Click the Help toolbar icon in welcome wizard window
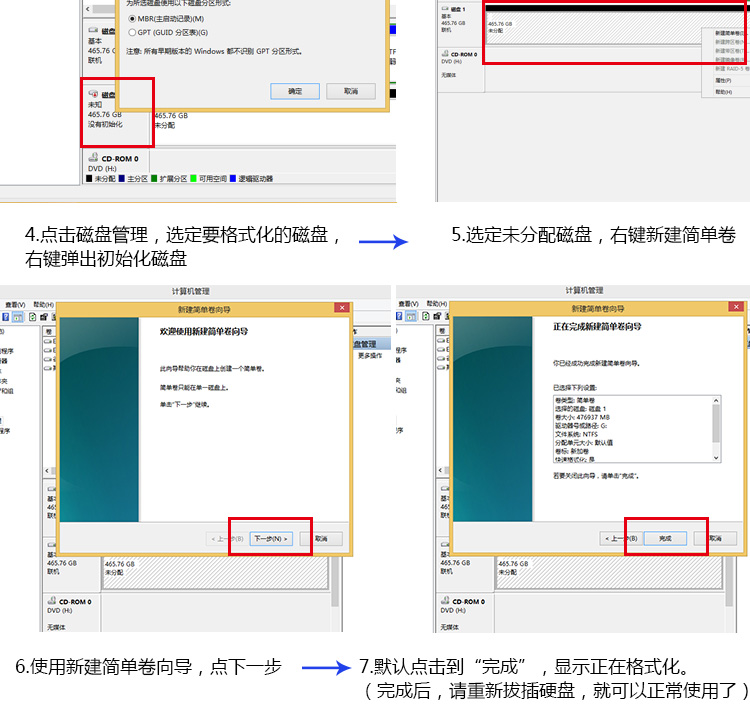The image size is (750, 712). (5, 317)
